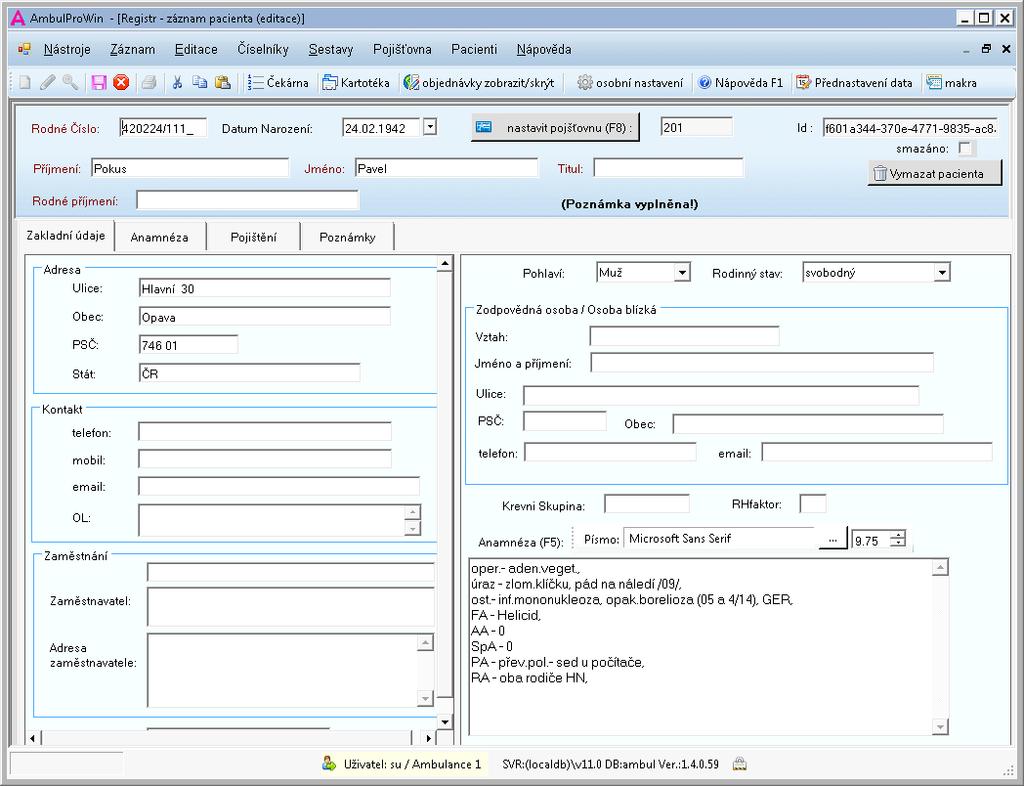Click the "Uživatel: su / Ambulance 1" status text
1024x786 pixels.
pyautogui.click(x=412, y=764)
